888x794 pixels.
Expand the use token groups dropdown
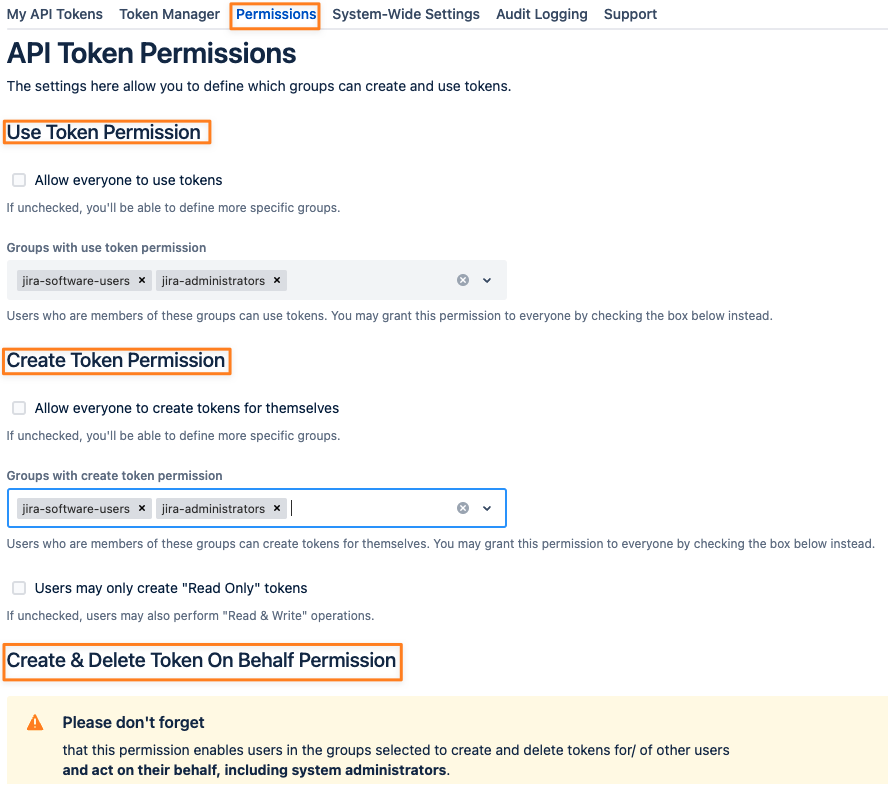487,280
